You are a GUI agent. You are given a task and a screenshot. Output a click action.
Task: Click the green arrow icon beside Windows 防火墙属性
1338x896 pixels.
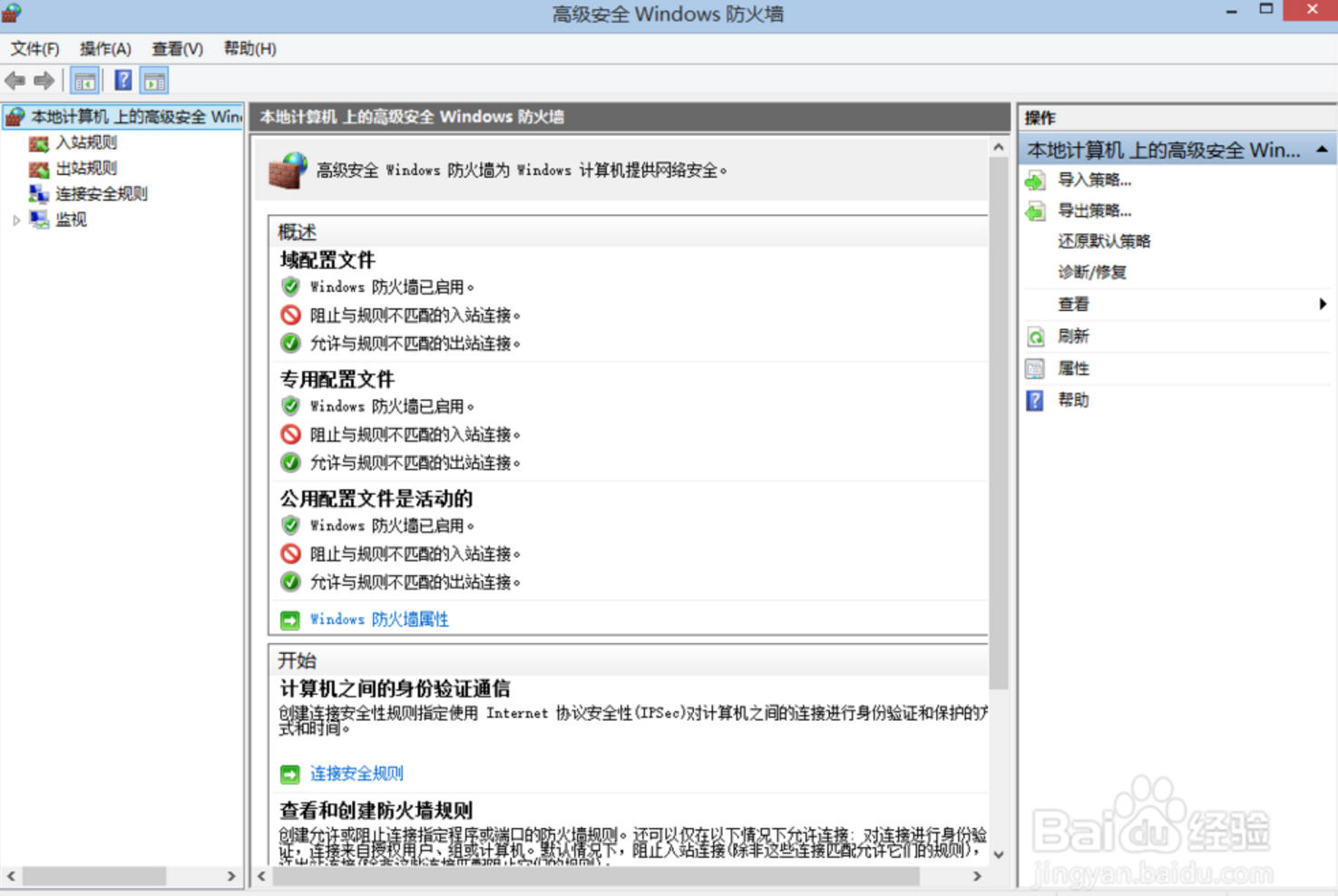pos(289,620)
